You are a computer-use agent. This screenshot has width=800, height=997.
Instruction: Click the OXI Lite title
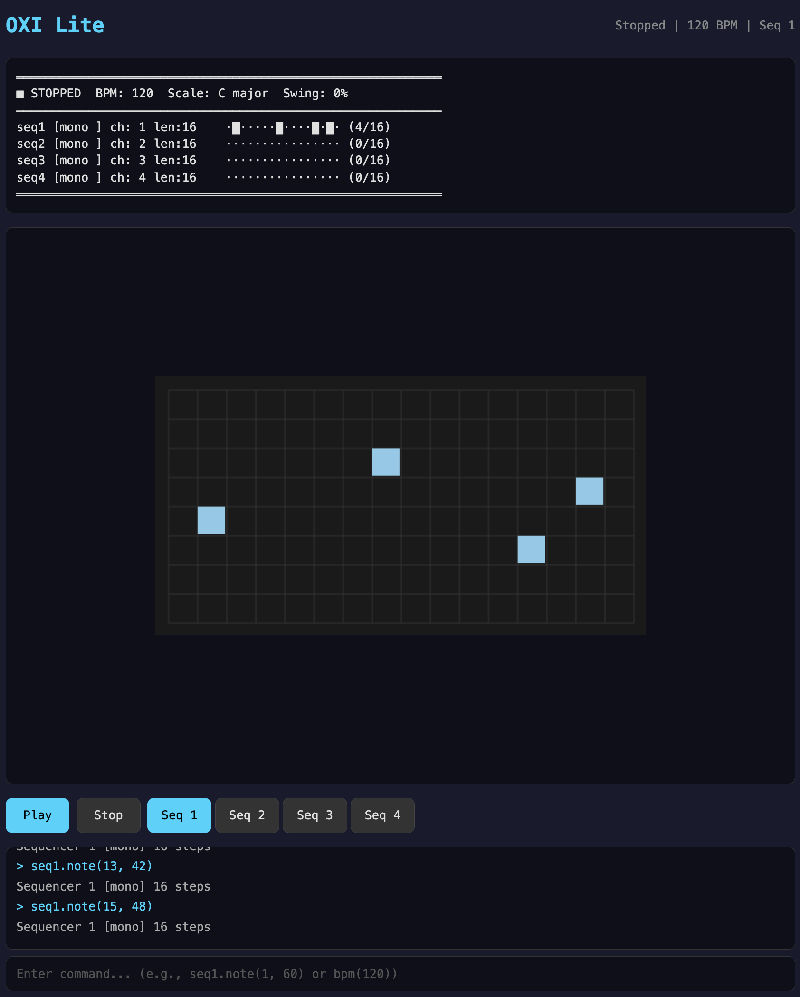coord(55,25)
